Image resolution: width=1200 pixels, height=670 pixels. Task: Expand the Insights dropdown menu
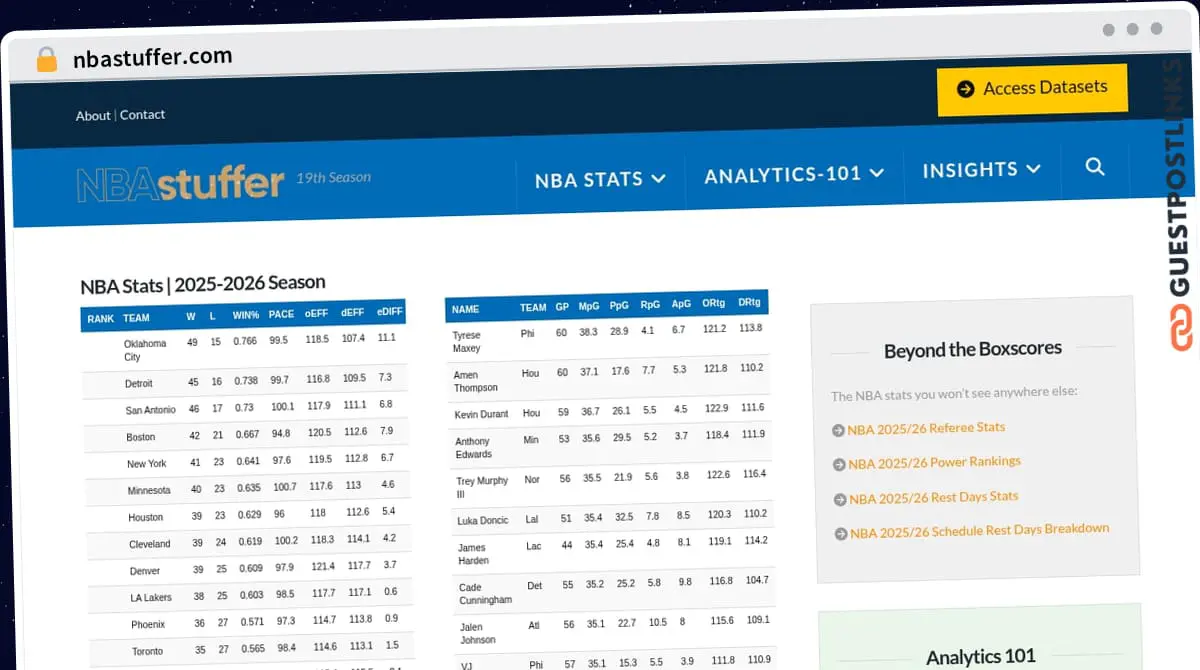tap(981, 170)
